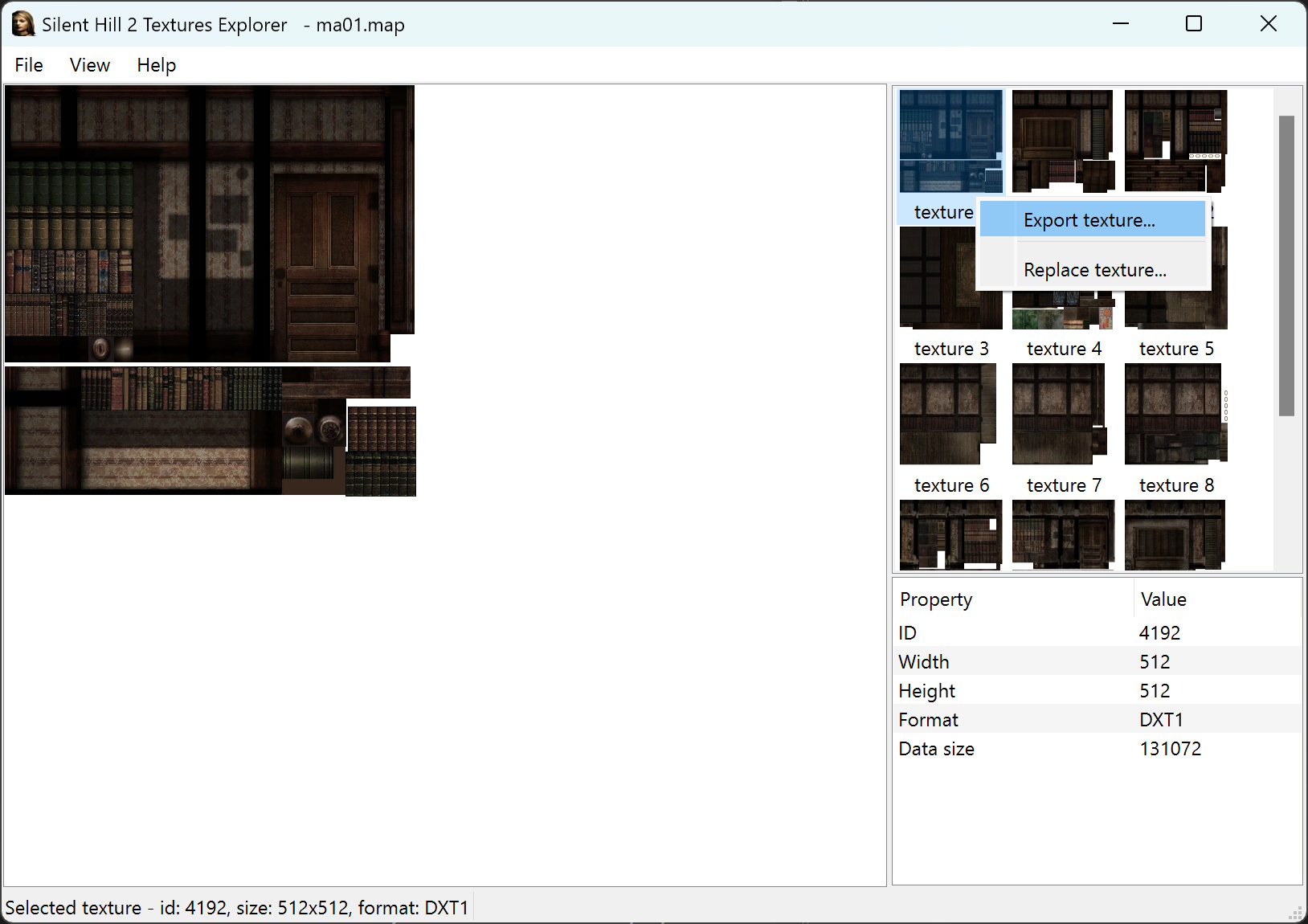
Task: Click the 'texture 5' label
Action: click(1176, 349)
